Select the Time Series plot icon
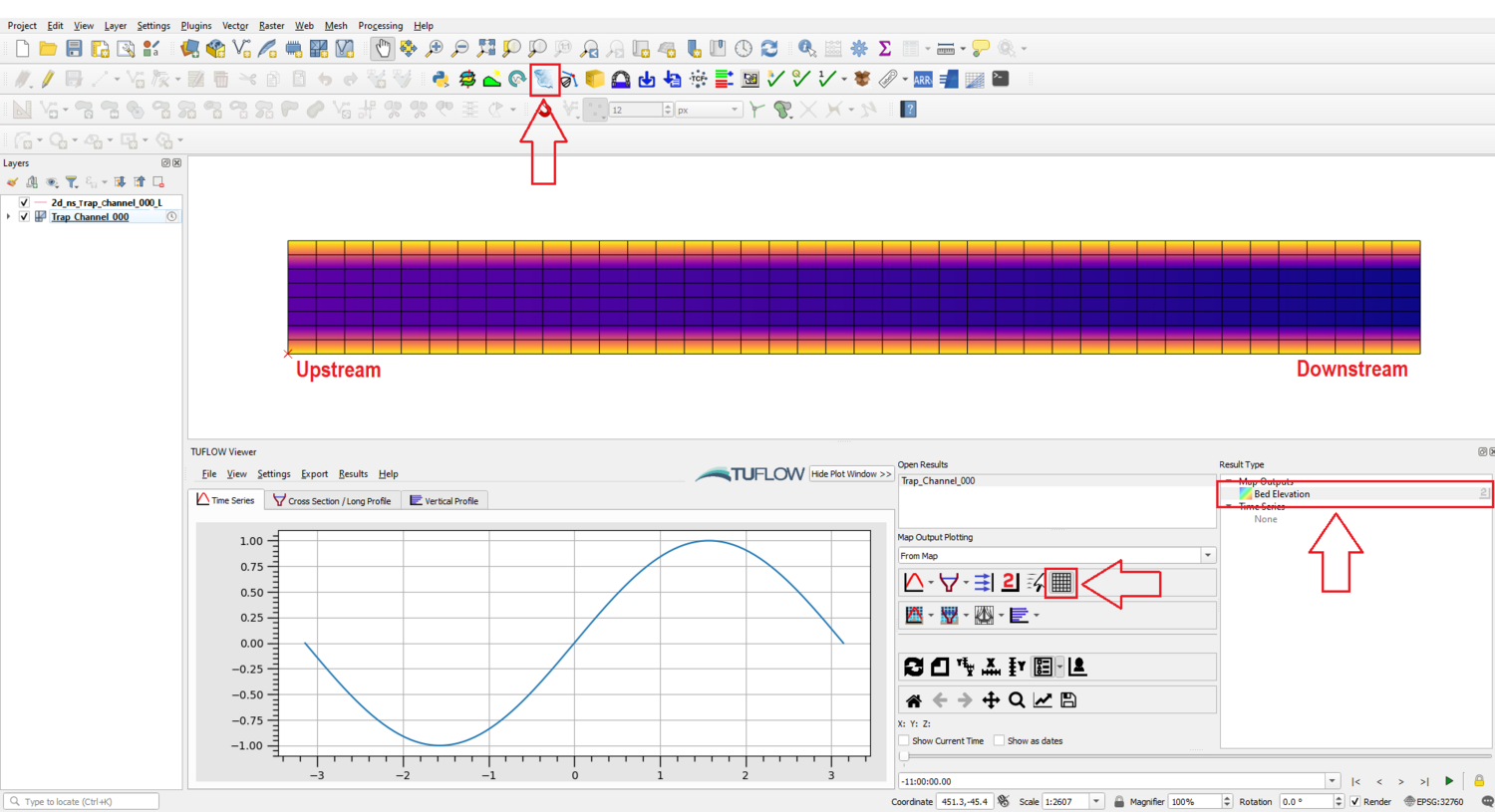The image size is (1495, 812). [916, 582]
